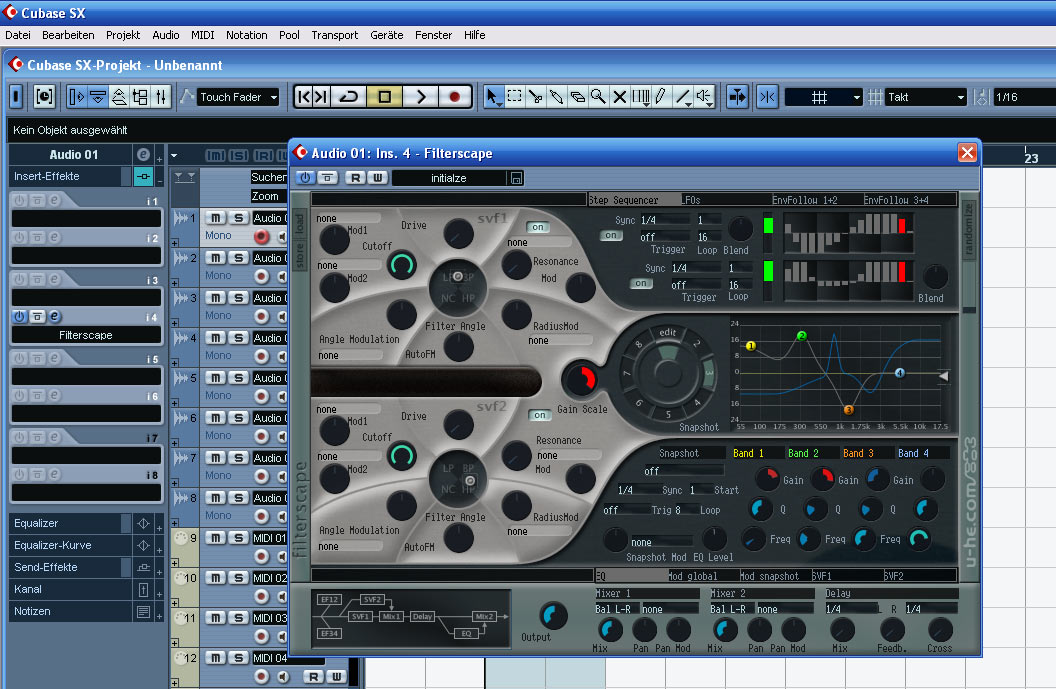
Task: Toggle the second step sequencer on switch
Action: tap(640, 284)
